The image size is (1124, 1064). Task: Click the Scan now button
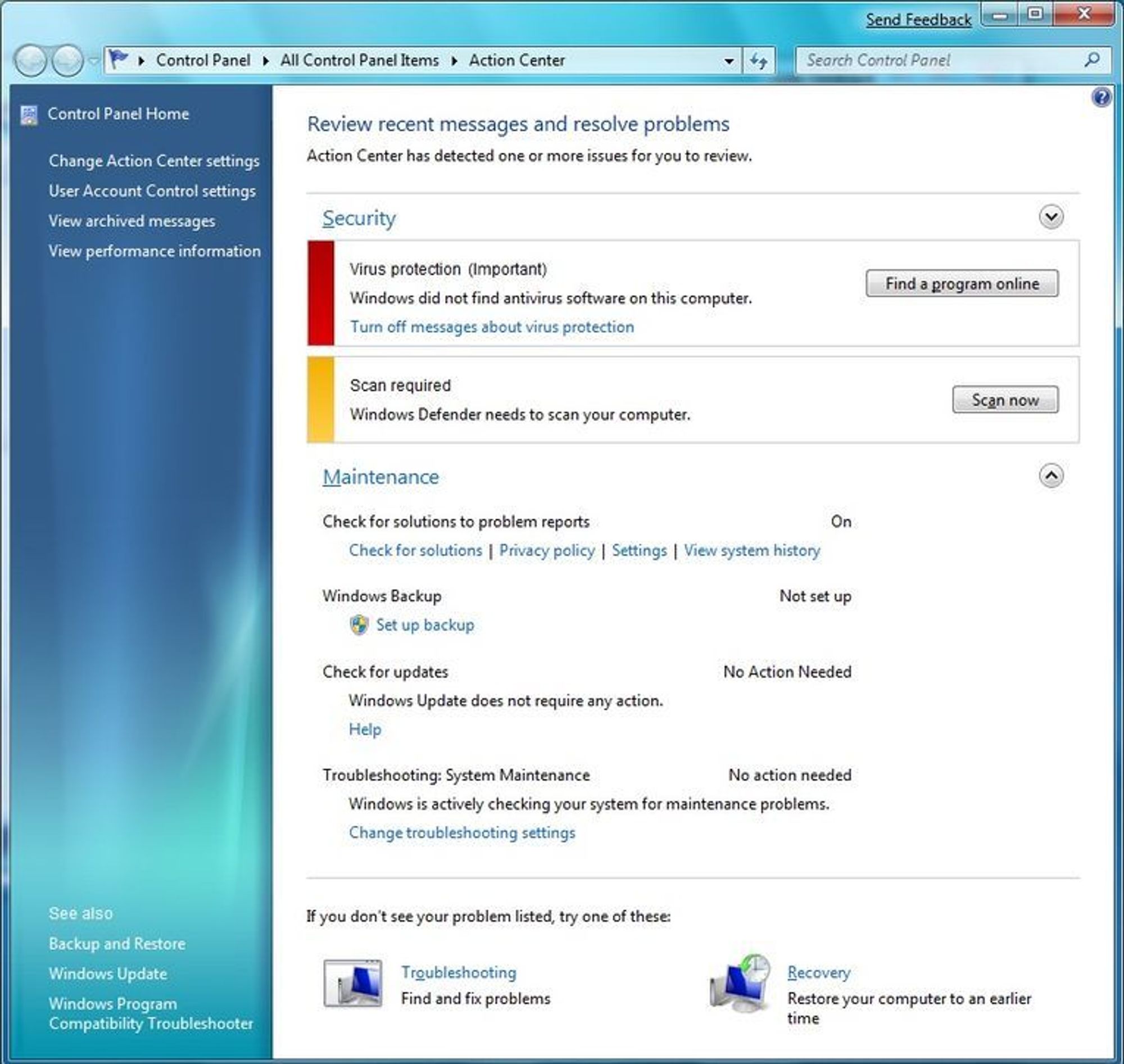click(x=1005, y=400)
